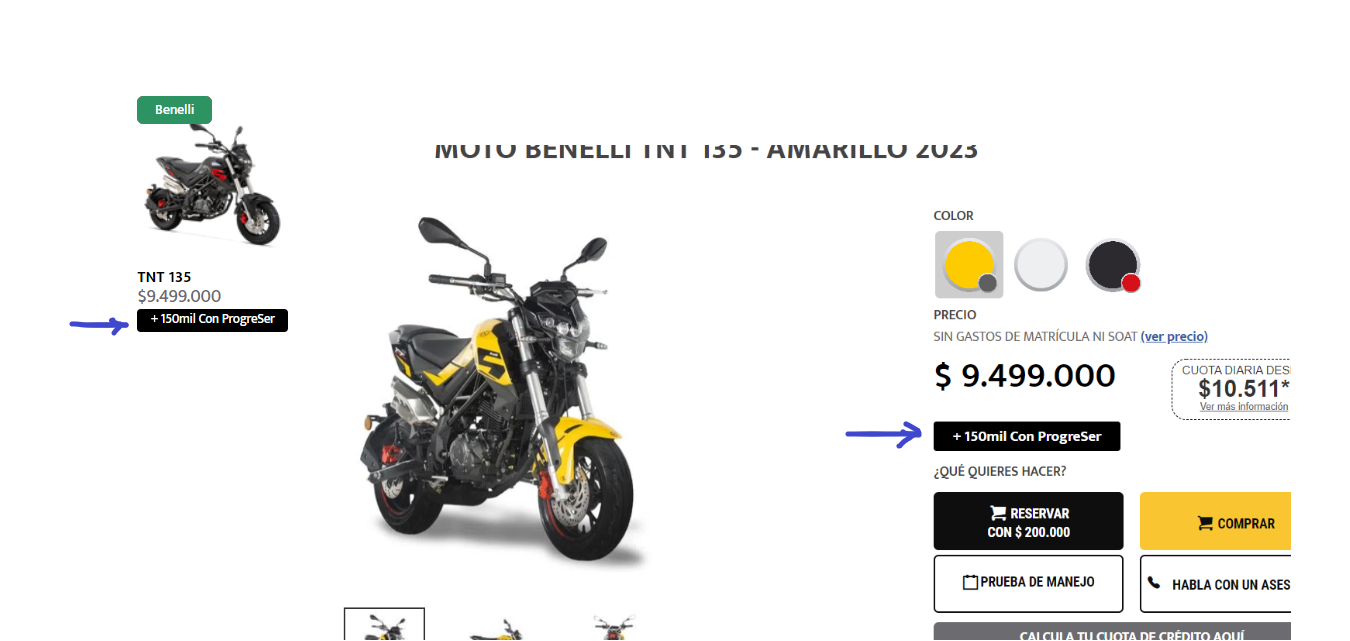The width and height of the screenshot is (1350, 641).
Task: Click the cart icon on Comprar button
Action: click(x=1205, y=523)
